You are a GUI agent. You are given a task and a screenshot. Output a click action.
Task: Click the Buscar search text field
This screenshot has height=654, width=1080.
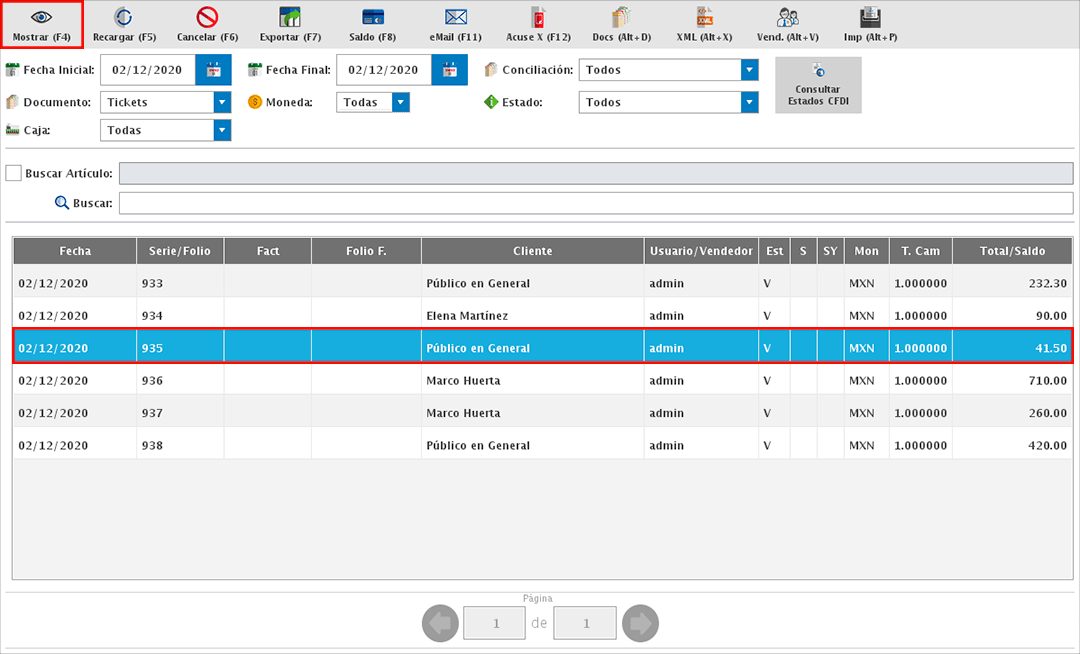595,203
